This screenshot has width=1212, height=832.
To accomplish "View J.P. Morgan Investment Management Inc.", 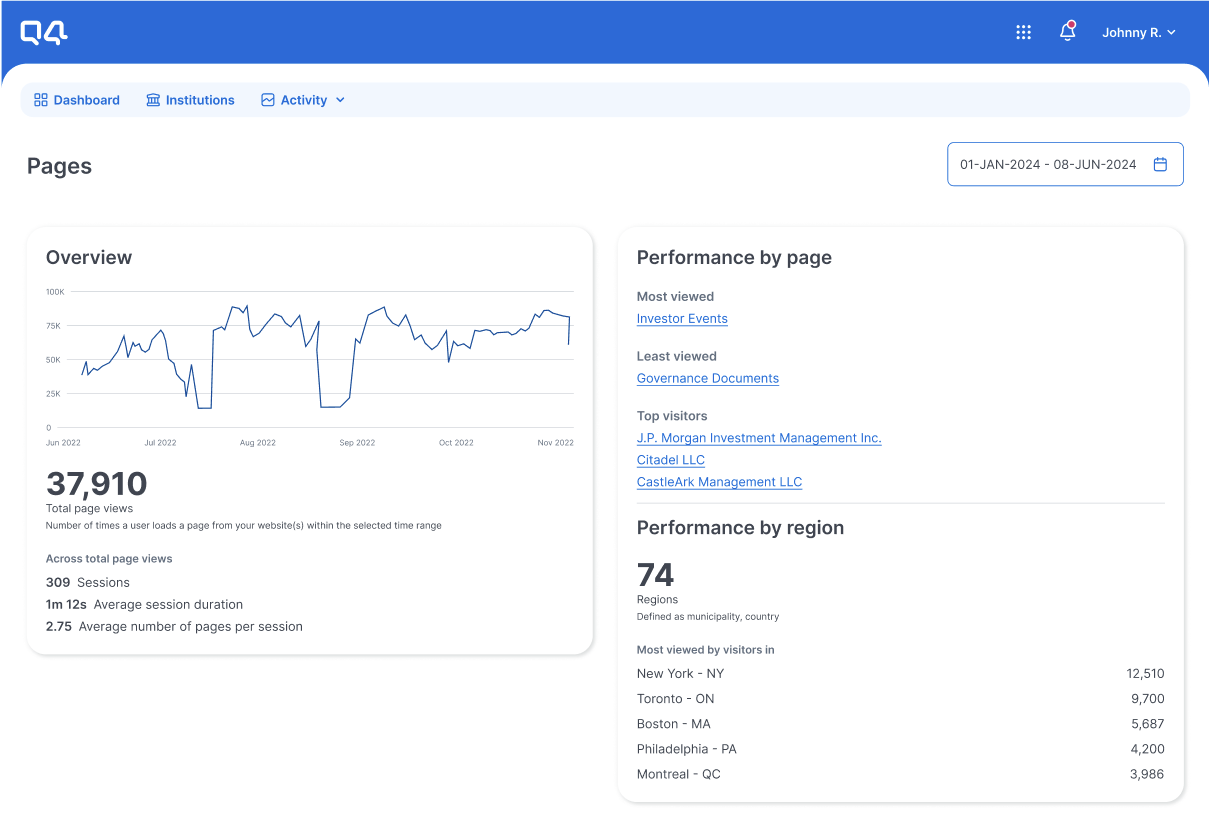I will (759, 438).
